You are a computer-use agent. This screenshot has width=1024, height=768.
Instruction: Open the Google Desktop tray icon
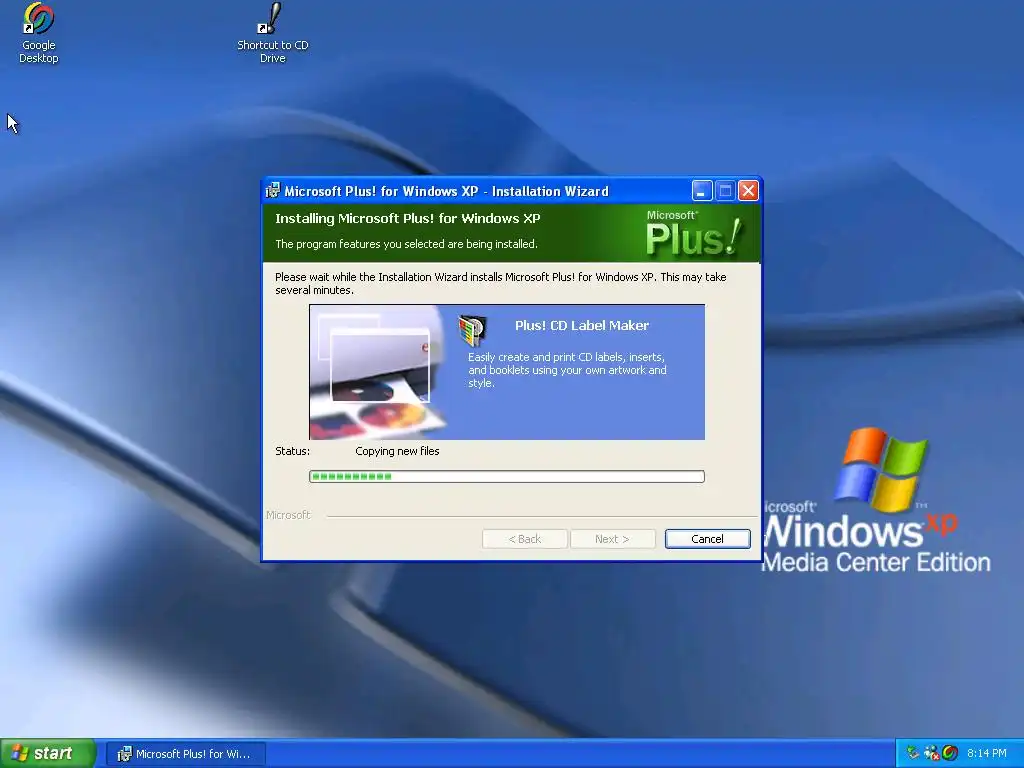(950, 753)
